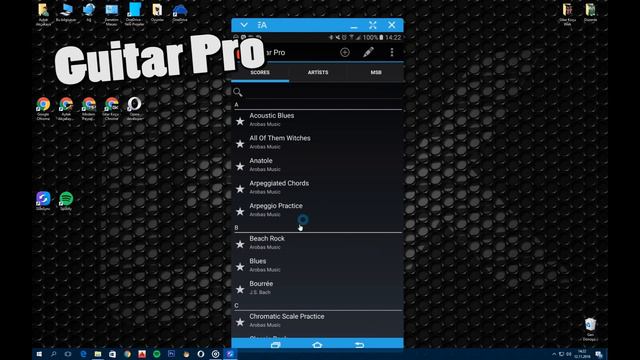This screenshot has width=640, height=360.
Task: Toggle favorite star for Arpeggiated Chords
Action: [x=240, y=189]
